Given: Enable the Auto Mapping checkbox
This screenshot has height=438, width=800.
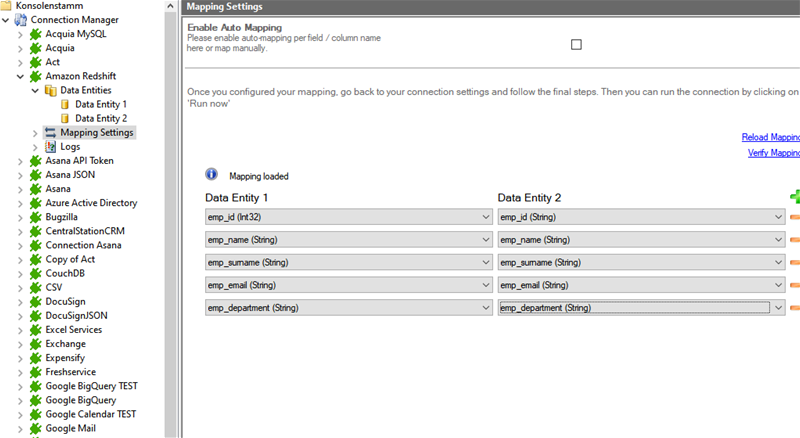Looking at the screenshot, I should [576, 44].
